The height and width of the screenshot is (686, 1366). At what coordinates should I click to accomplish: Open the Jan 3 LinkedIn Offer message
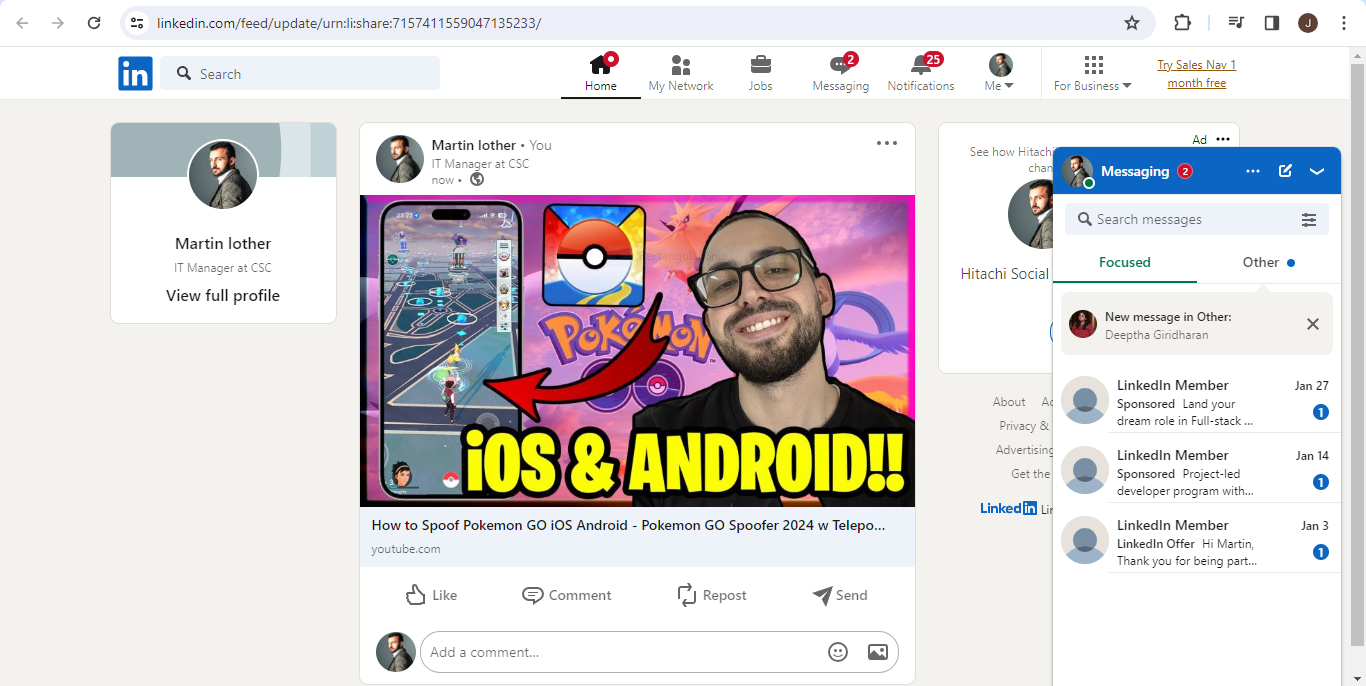1197,542
